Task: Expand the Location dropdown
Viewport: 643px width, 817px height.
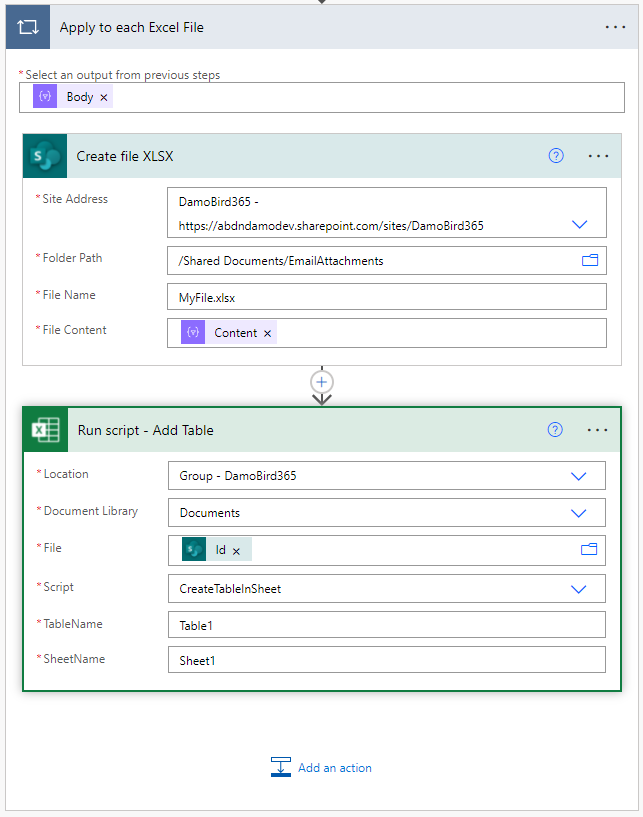Action: (x=578, y=476)
